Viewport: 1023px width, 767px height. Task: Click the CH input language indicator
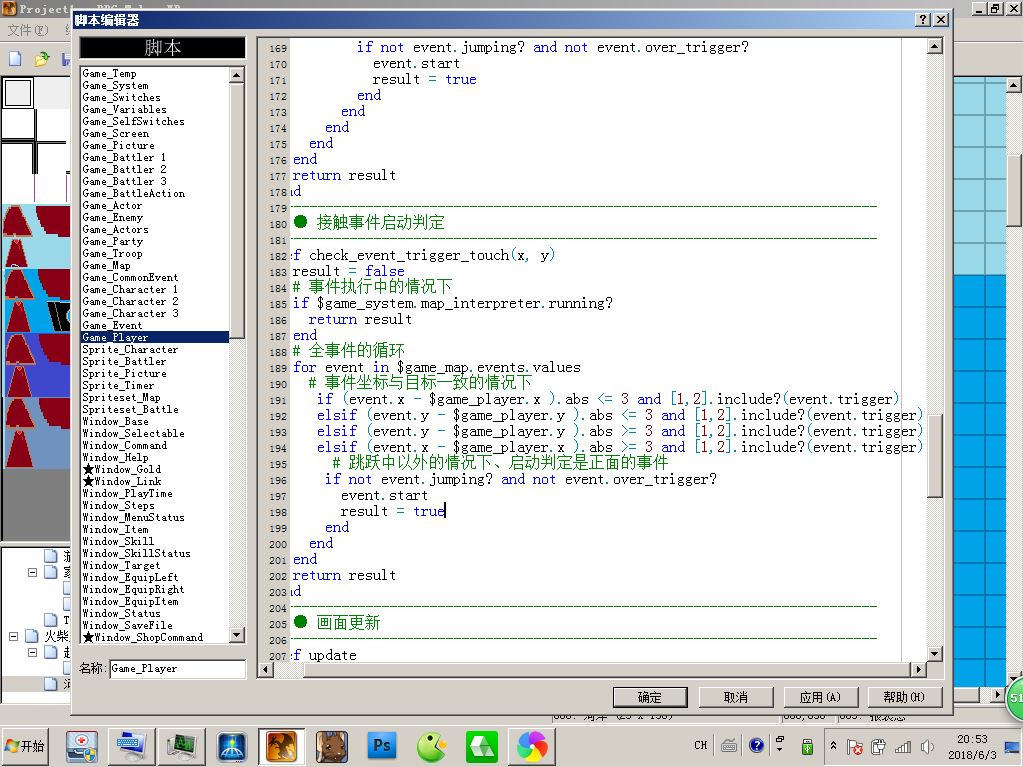(701, 745)
